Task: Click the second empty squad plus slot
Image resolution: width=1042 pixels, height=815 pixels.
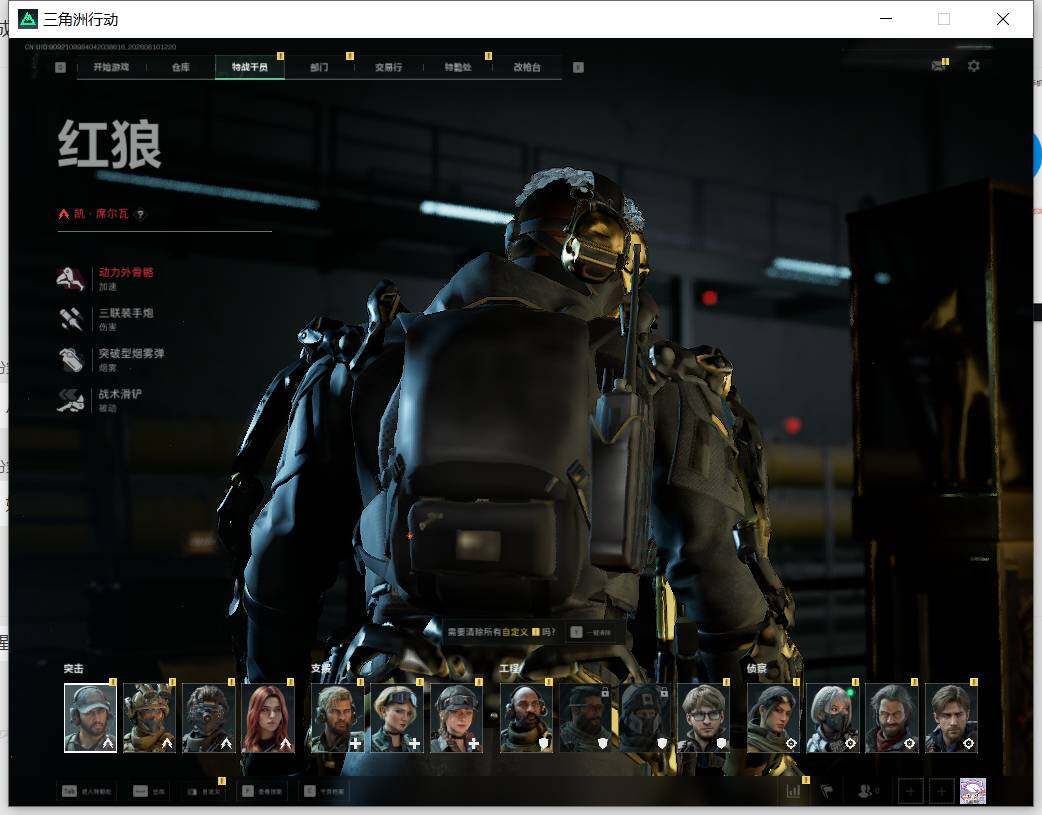Action: 941,791
